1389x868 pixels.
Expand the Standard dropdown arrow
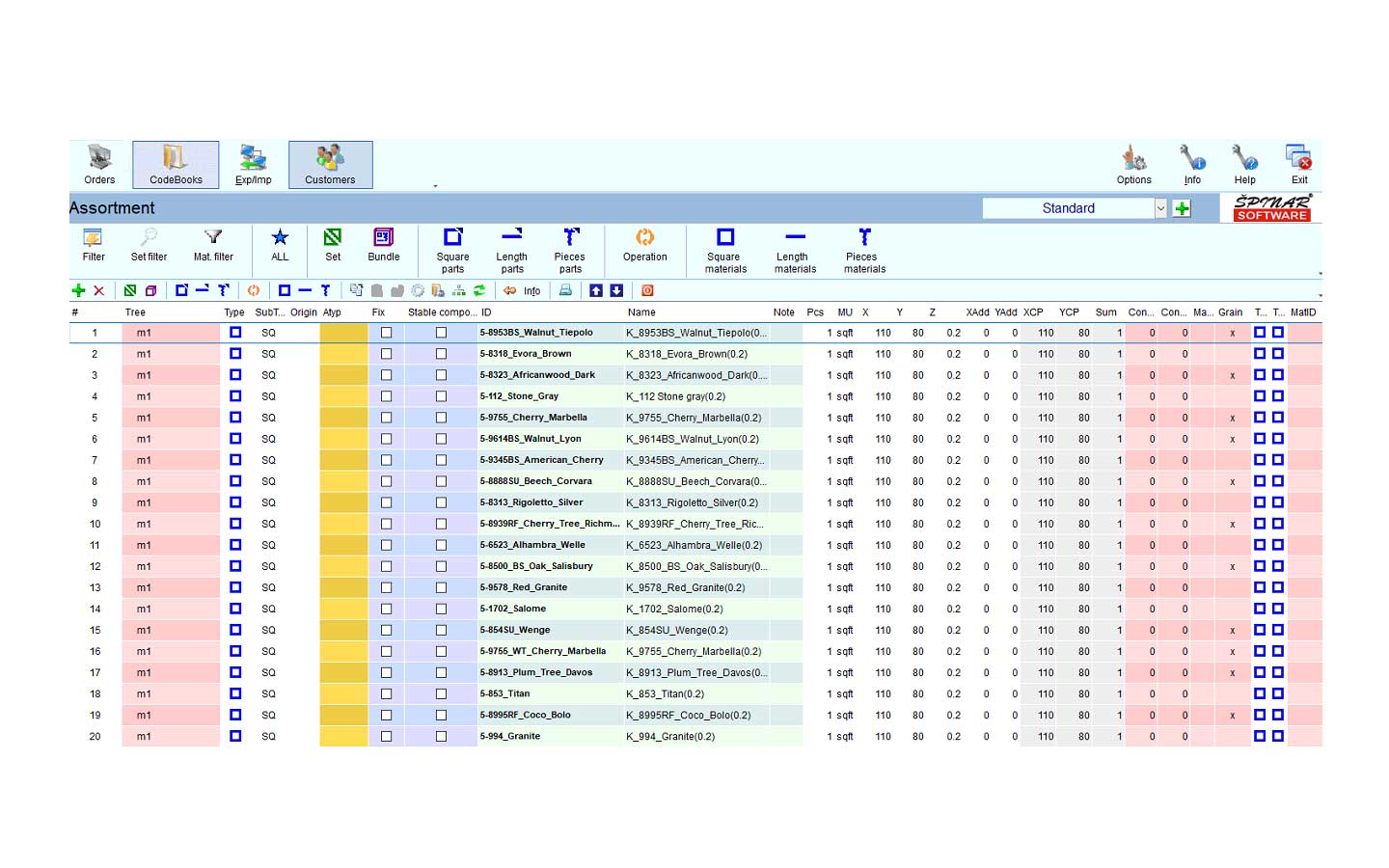click(x=1160, y=208)
